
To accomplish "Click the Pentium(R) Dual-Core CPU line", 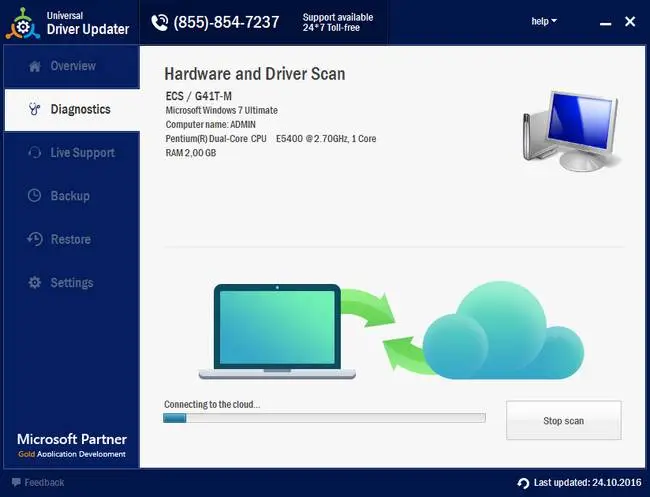I will [x=271, y=138].
